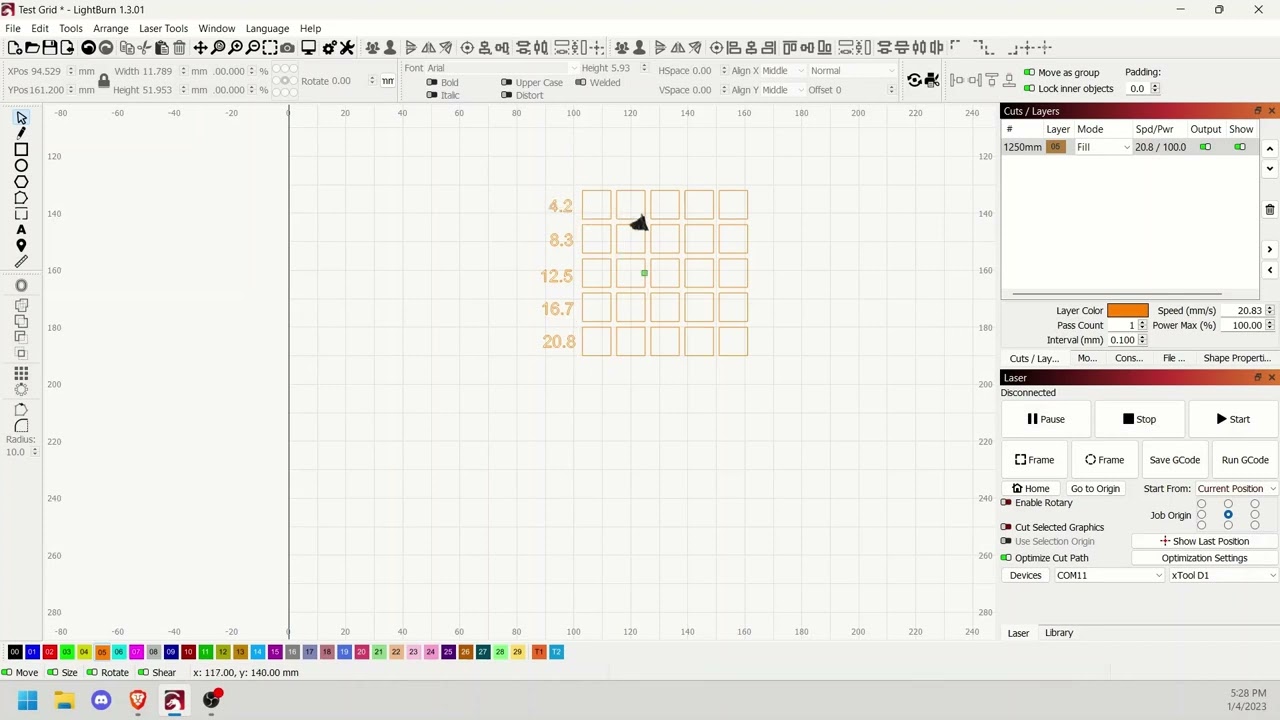Toggle layer Show switch
1280x720 pixels.
point(1240,147)
